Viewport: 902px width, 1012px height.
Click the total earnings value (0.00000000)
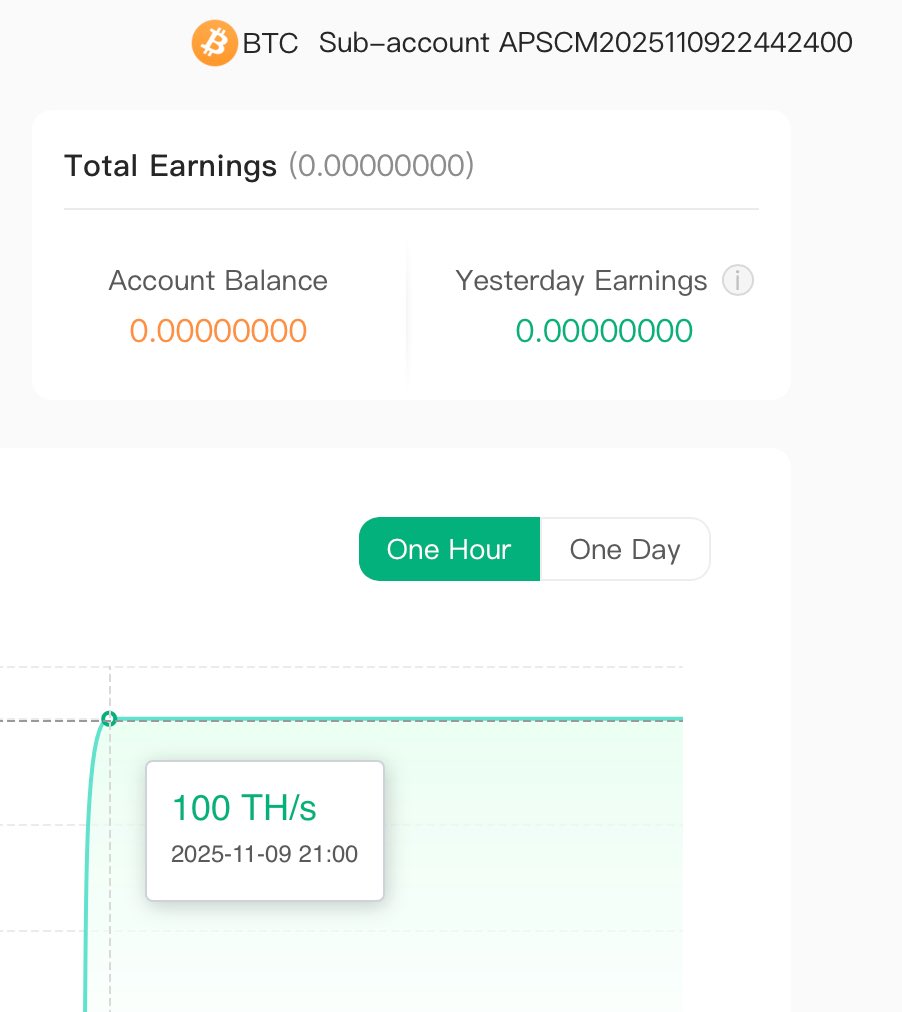coord(381,166)
